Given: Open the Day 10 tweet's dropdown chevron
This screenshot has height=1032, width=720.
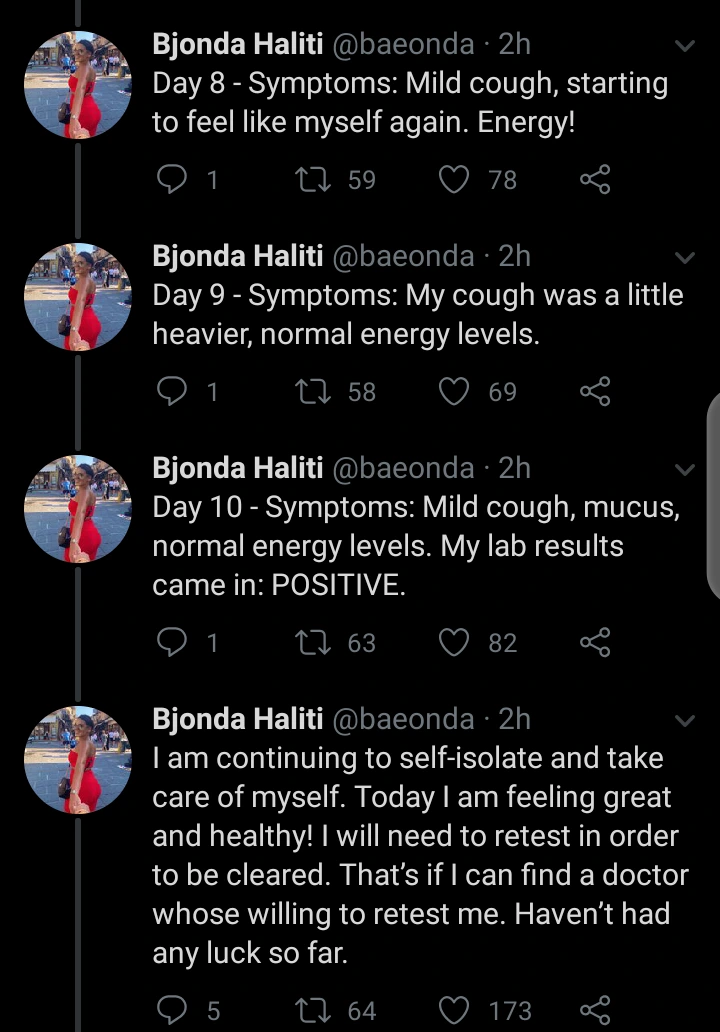Looking at the screenshot, I should coord(686,469).
